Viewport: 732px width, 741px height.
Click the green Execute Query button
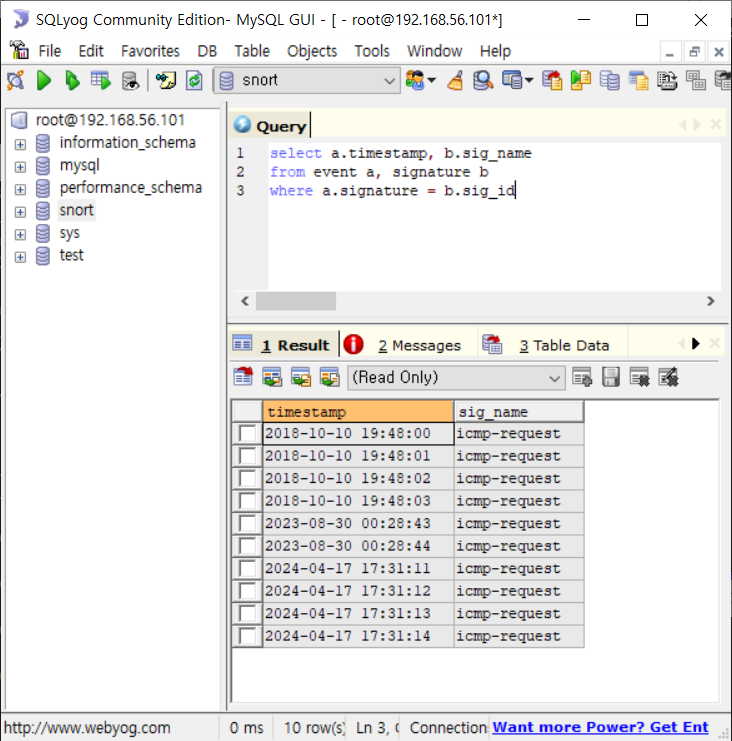pos(44,80)
